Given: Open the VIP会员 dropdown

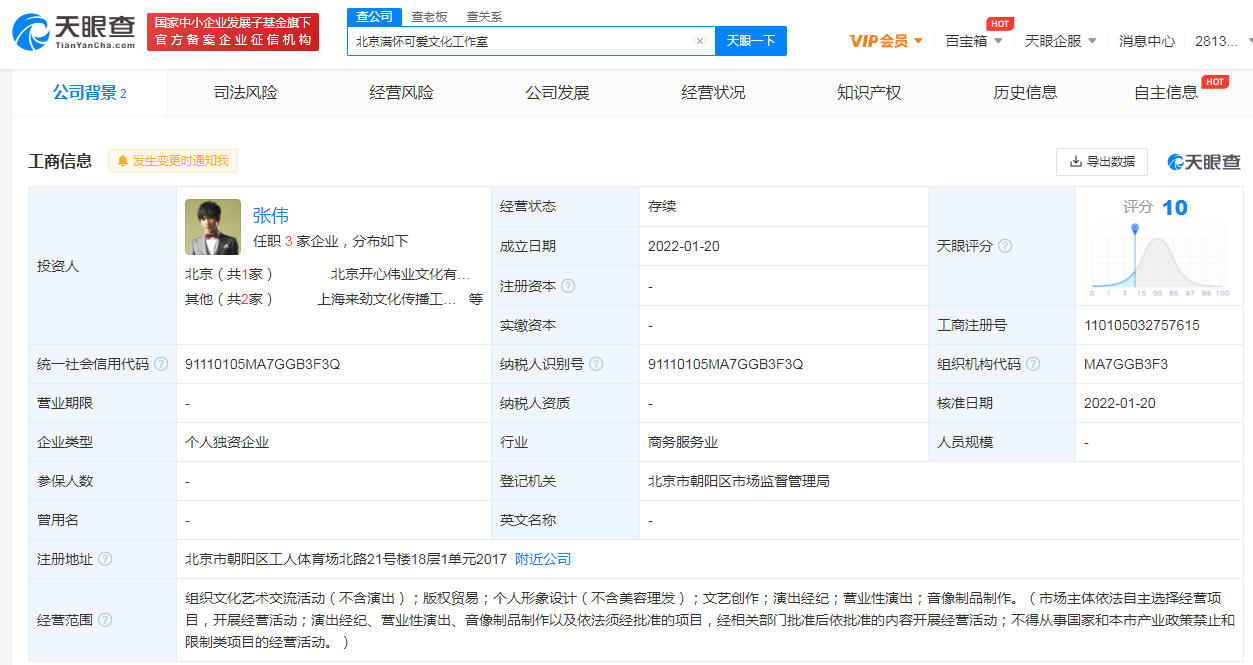Looking at the screenshot, I should (886, 41).
